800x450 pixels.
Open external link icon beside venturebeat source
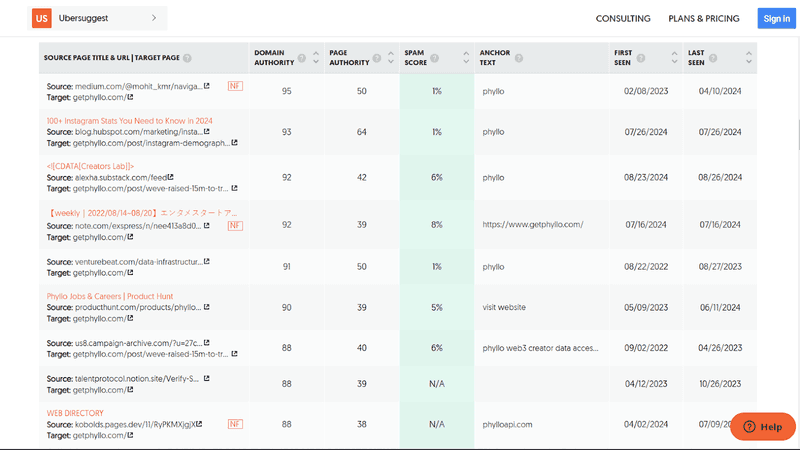[x=207, y=261]
